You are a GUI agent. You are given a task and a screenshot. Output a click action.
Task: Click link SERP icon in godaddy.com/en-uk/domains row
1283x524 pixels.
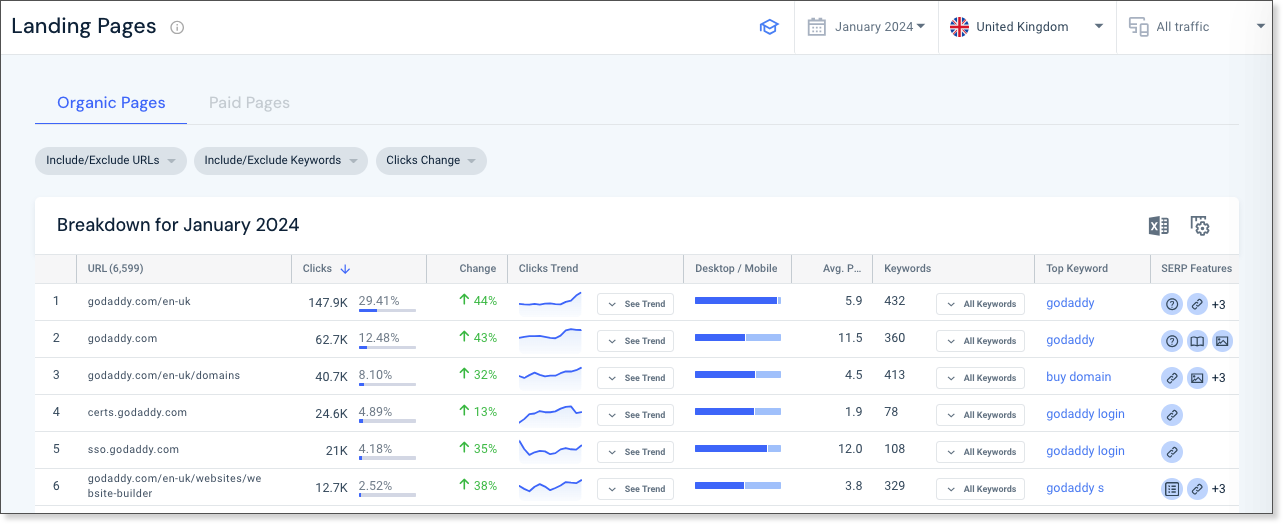1172,378
